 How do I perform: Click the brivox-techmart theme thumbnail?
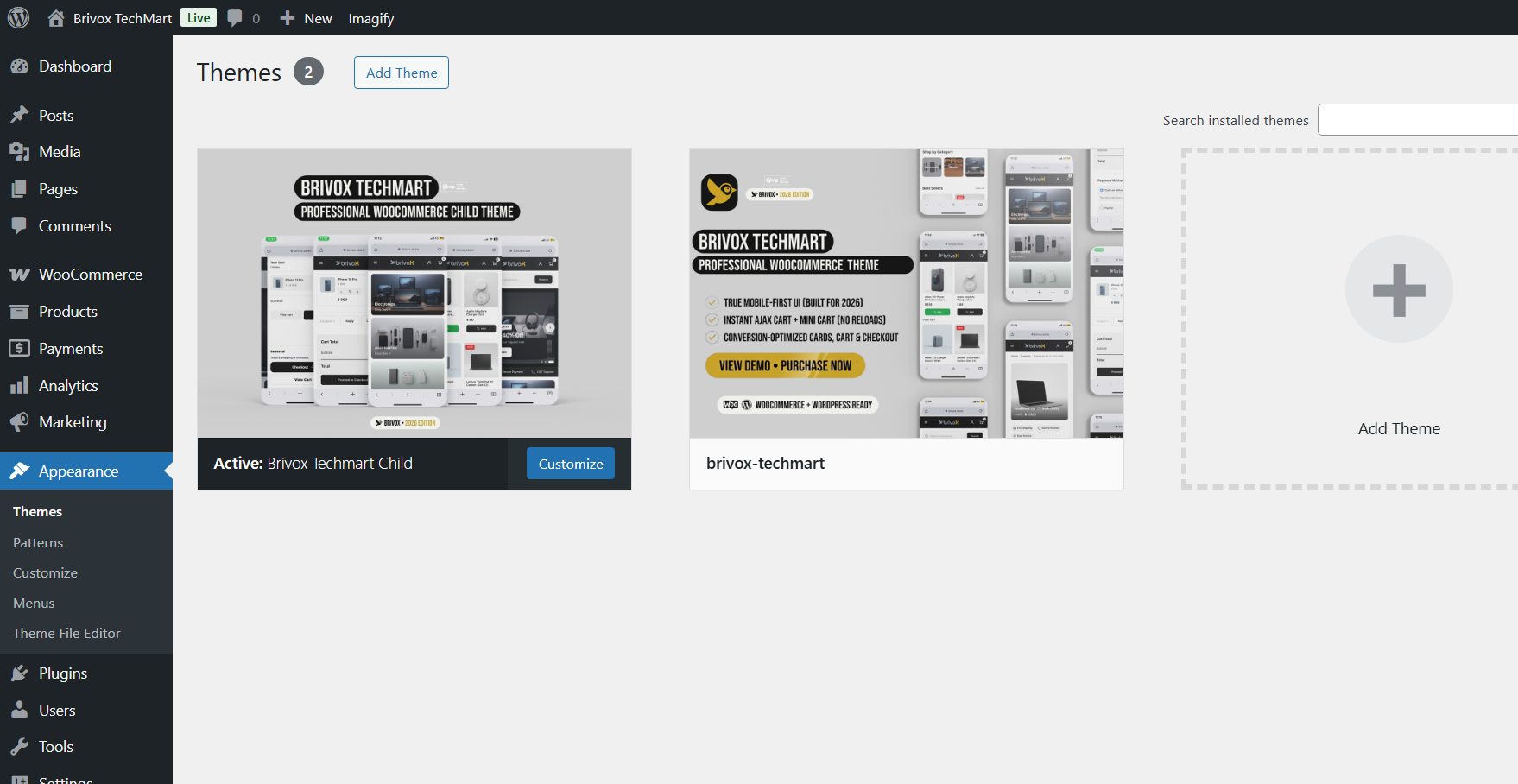click(x=906, y=294)
